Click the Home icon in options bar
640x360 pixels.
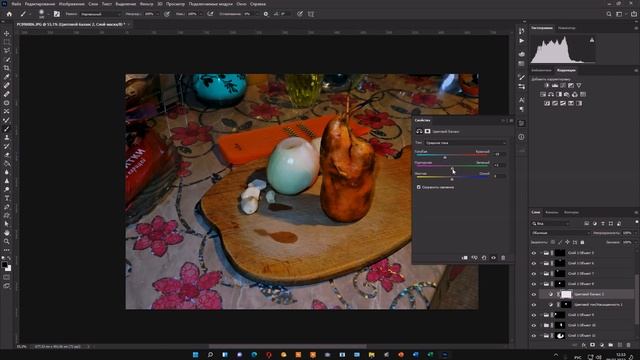pyautogui.click(x=9, y=14)
